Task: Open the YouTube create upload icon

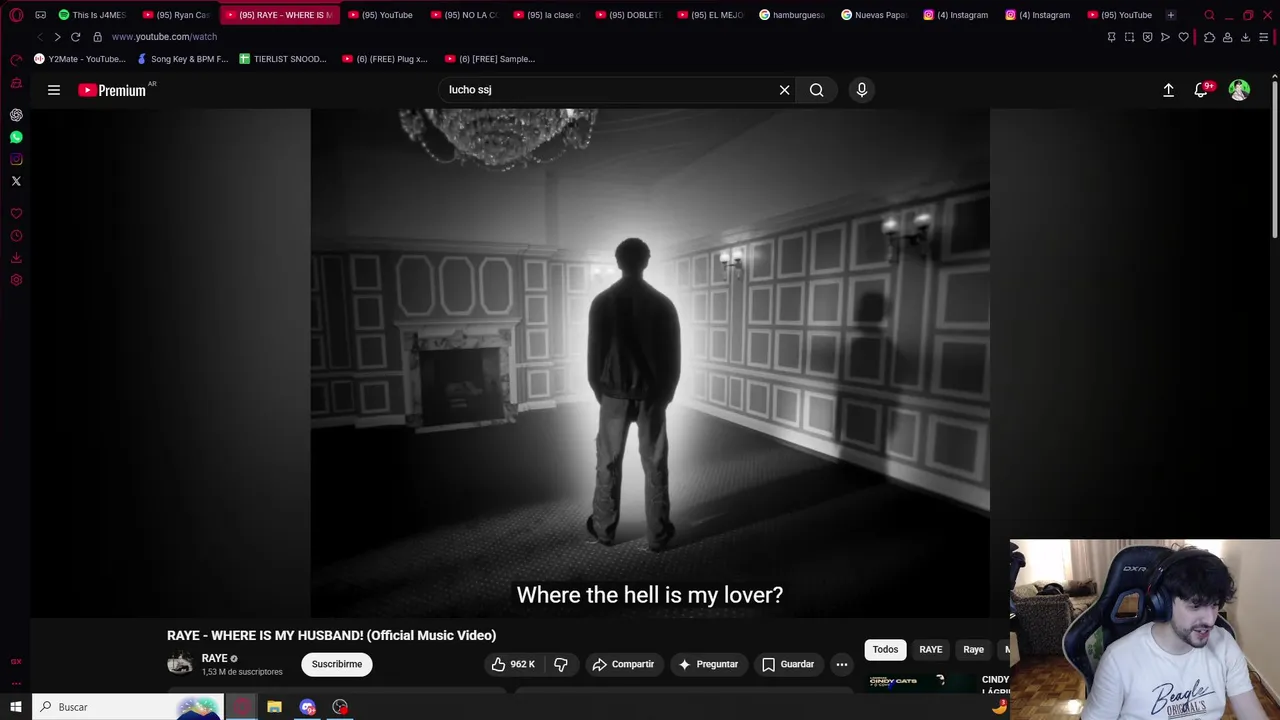Action: tap(1168, 90)
